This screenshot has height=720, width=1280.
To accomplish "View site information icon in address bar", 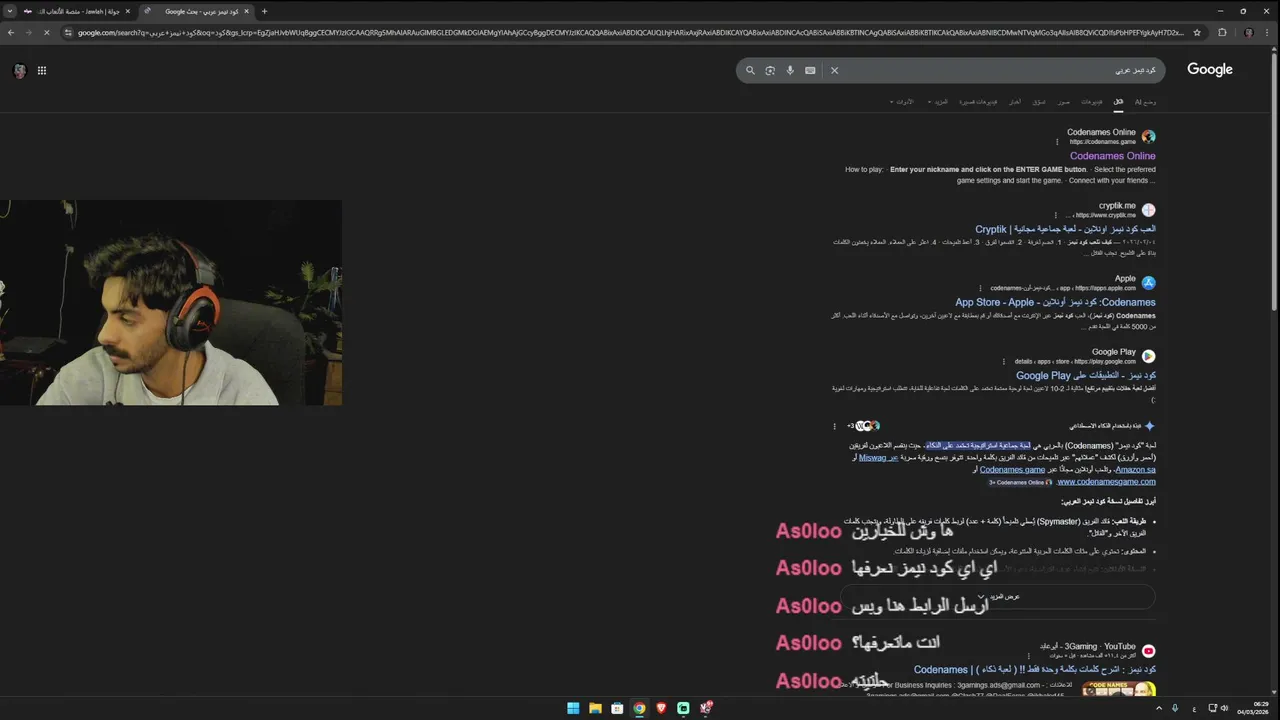I will point(68,32).
